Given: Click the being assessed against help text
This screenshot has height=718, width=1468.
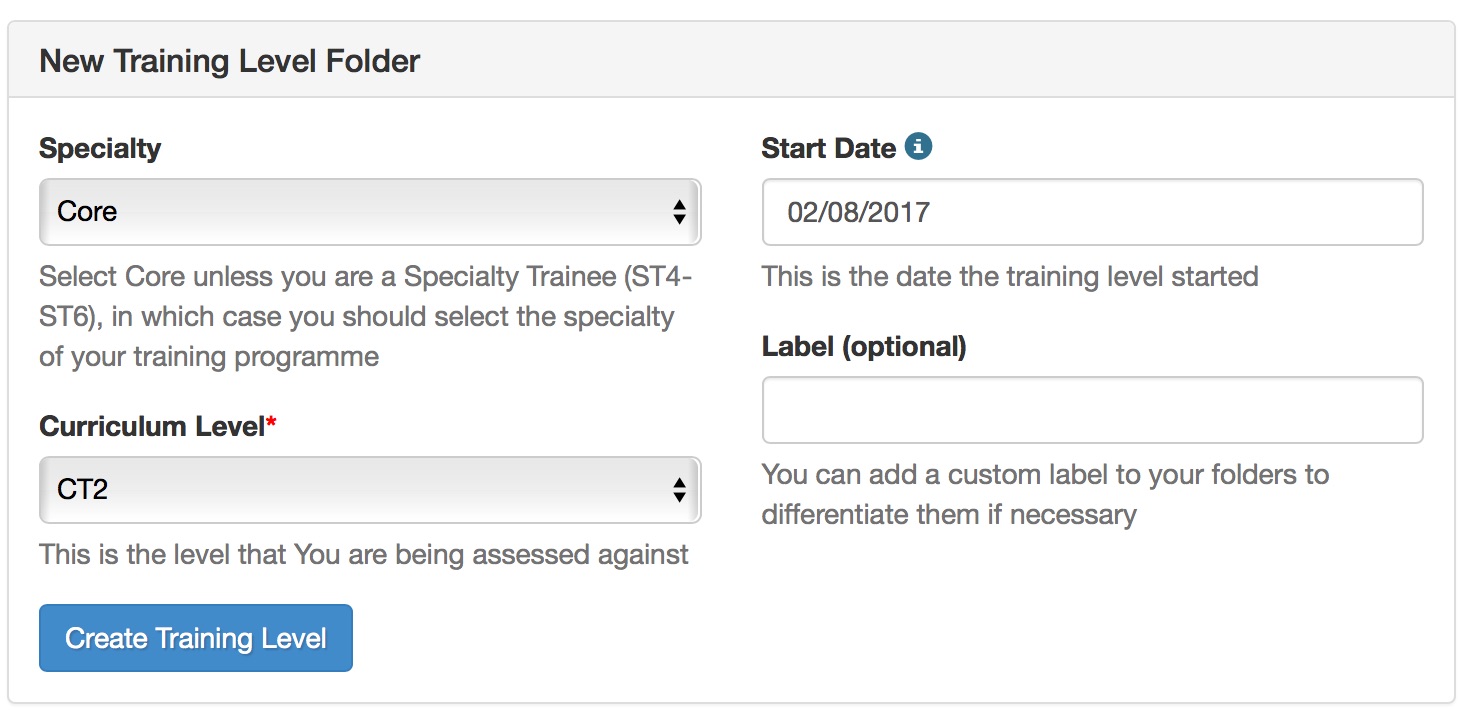Looking at the screenshot, I should (x=363, y=554).
